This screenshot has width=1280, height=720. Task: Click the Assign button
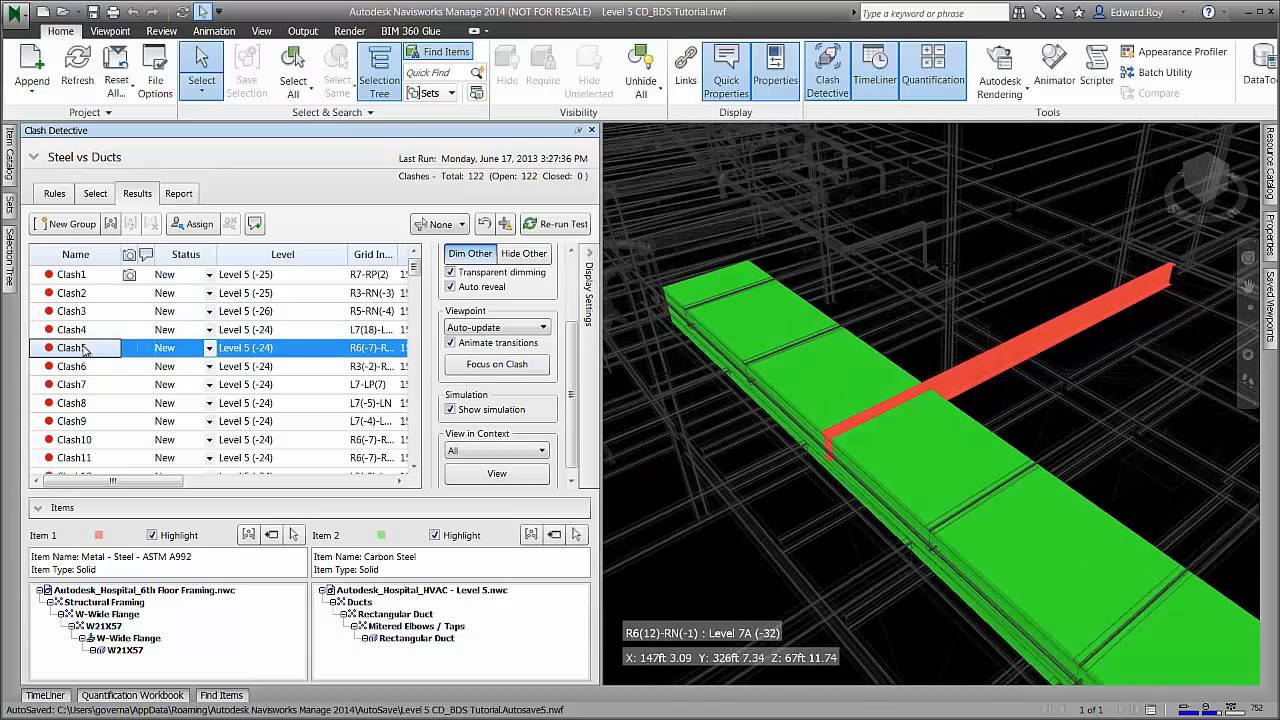click(192, 224)
